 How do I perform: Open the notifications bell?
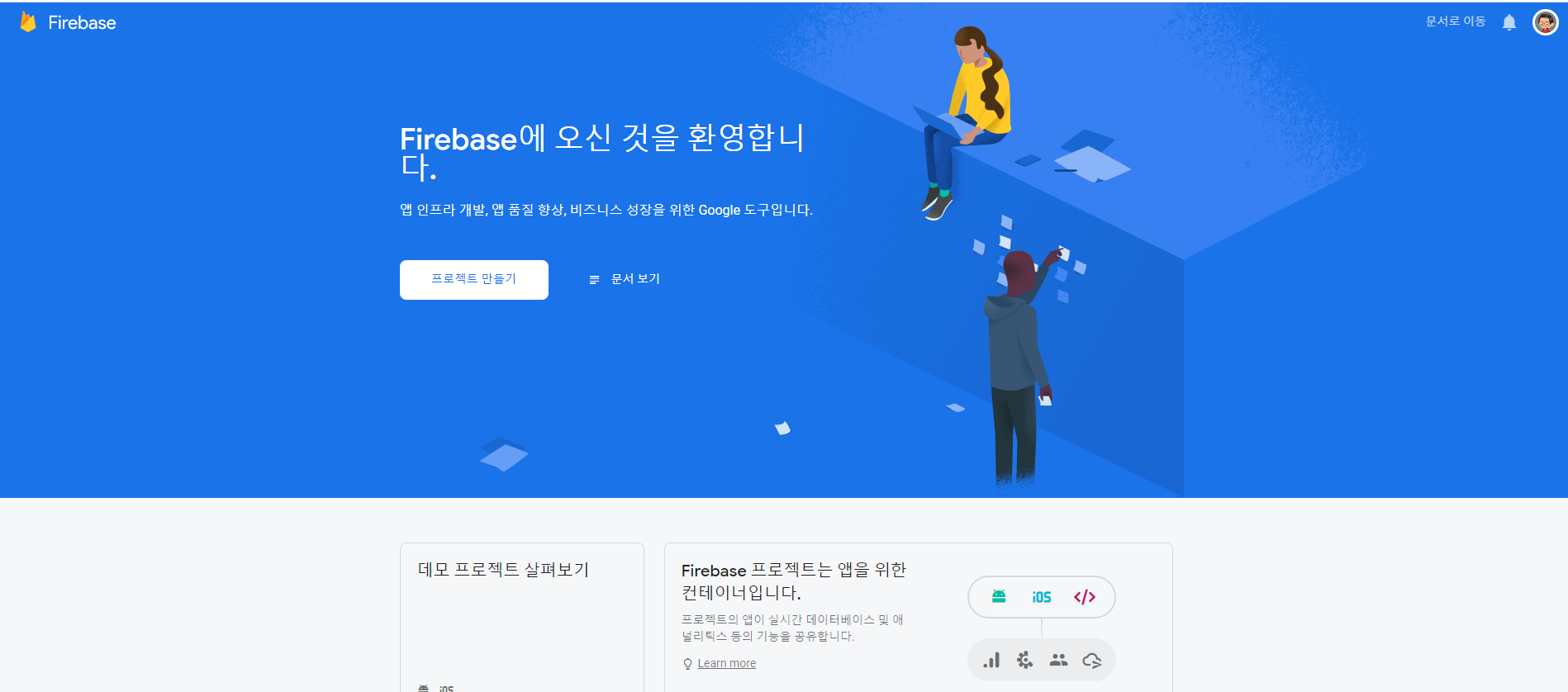pos(1509,22)
